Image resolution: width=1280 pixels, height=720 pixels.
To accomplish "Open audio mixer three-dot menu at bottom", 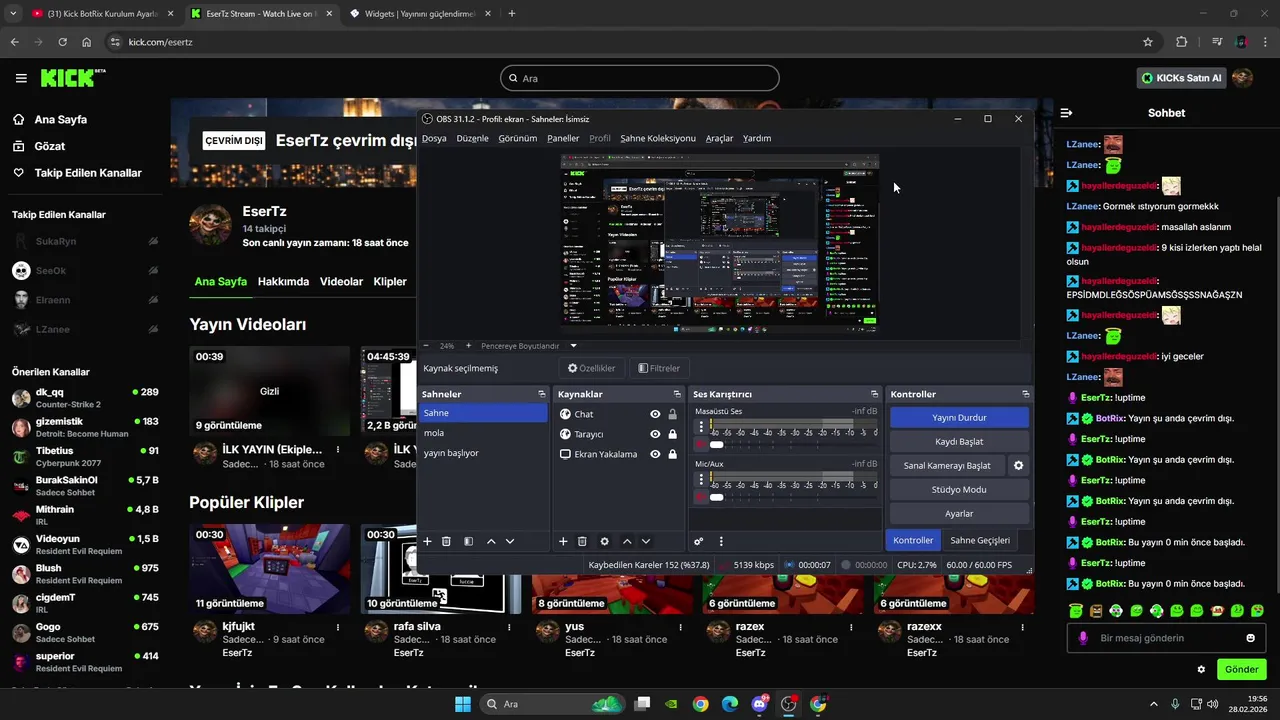I will (721, 541).
